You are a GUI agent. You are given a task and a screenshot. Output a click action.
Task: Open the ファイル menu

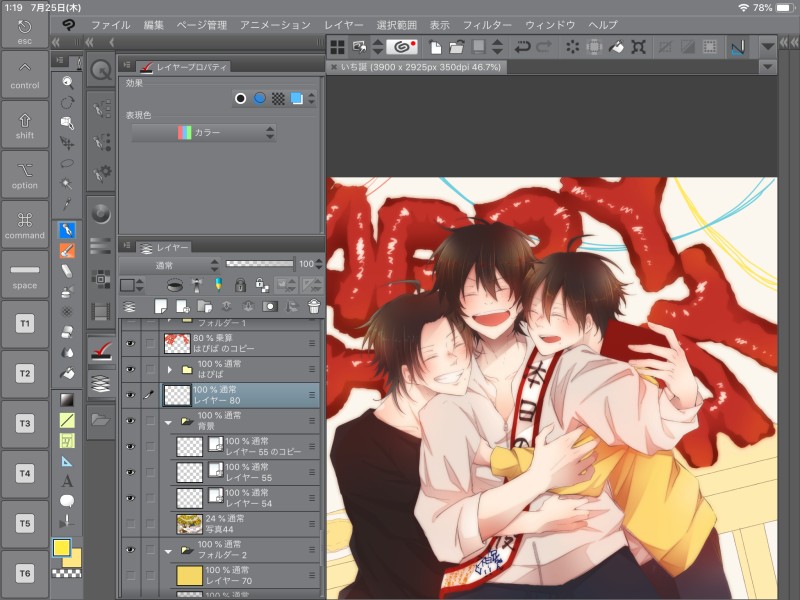click(x=110, y=24)
